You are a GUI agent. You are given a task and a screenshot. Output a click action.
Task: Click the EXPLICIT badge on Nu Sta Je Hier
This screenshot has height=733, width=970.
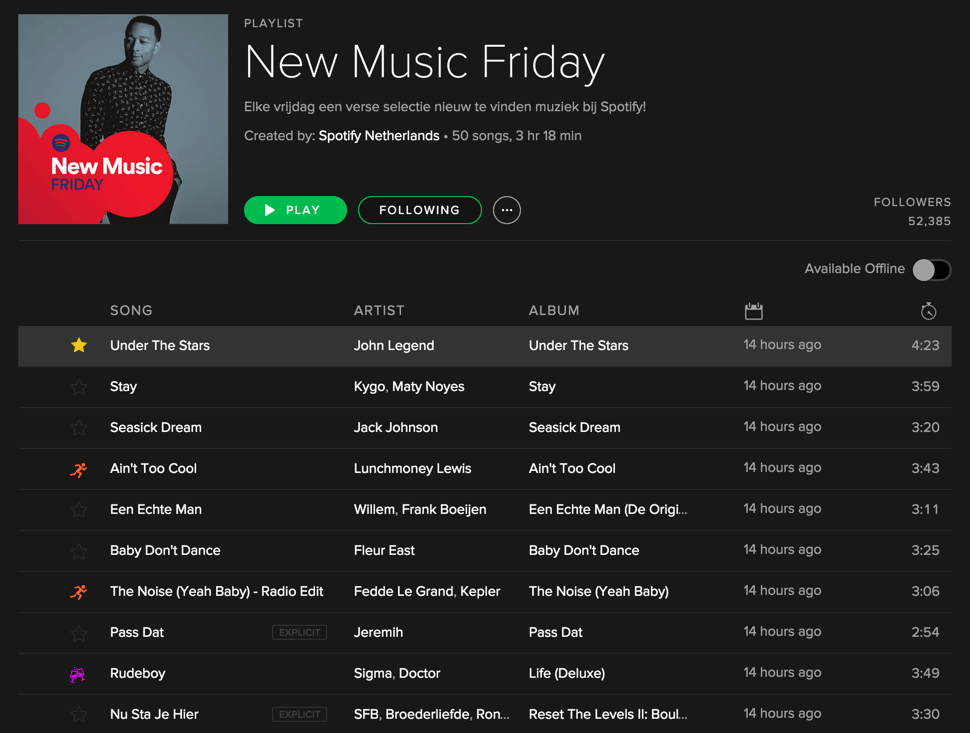point(299,714)
